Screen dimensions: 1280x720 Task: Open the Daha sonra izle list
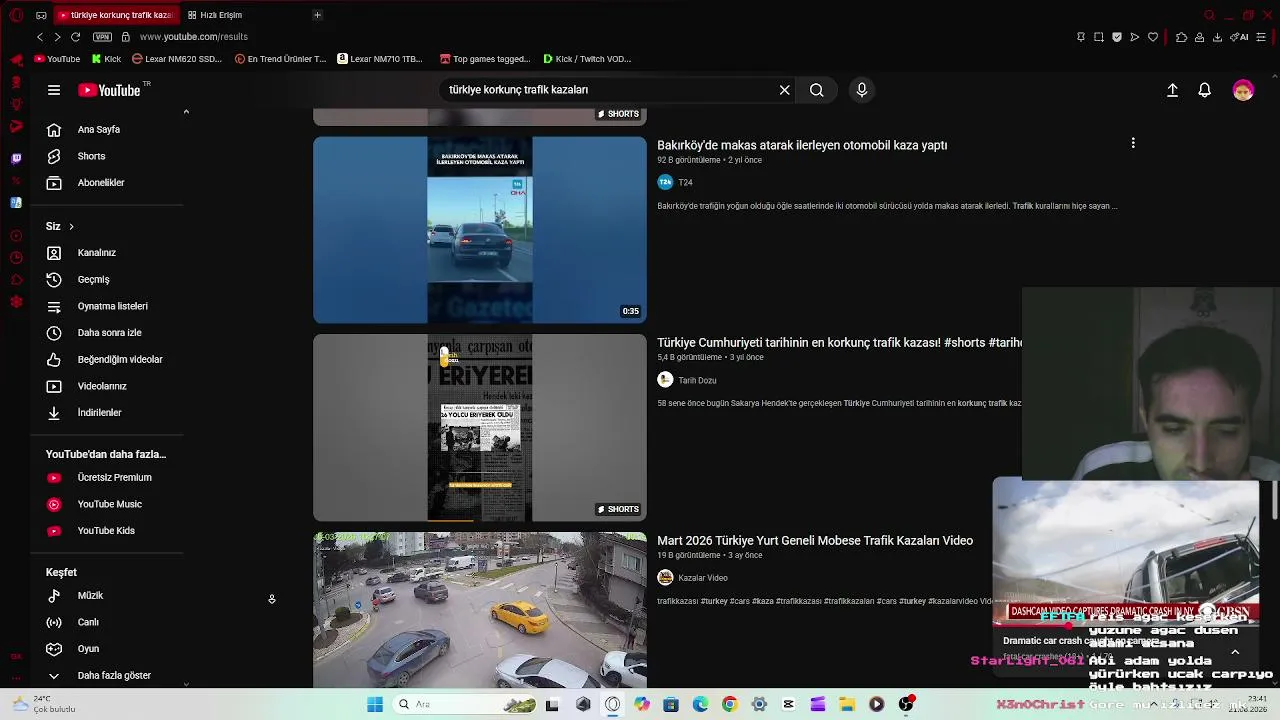(x=109, y=333)
